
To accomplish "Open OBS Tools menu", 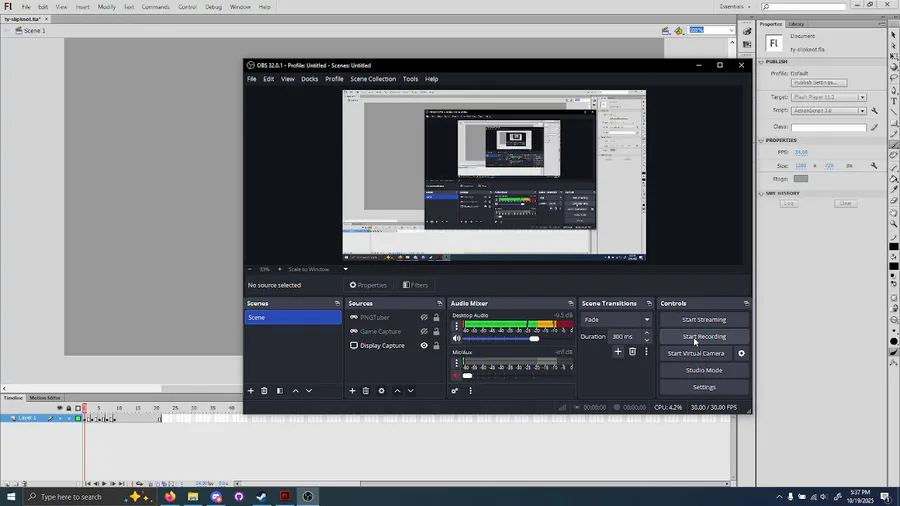I will tap(410, 79).
